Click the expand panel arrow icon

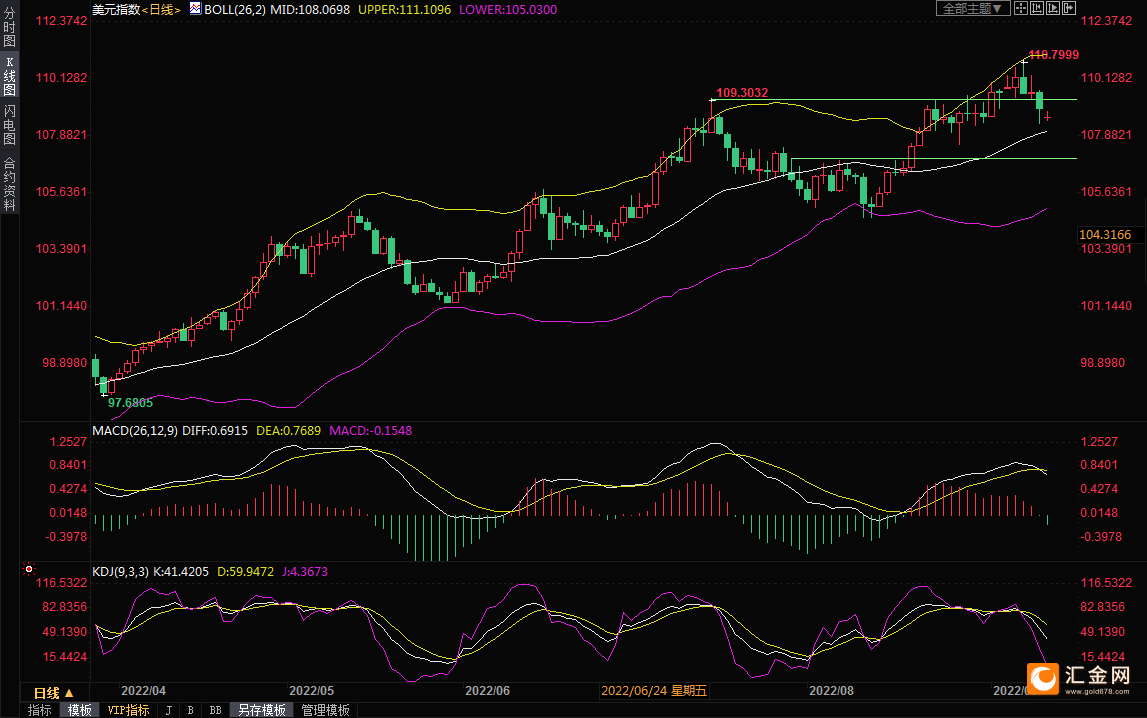point(1069,8)
